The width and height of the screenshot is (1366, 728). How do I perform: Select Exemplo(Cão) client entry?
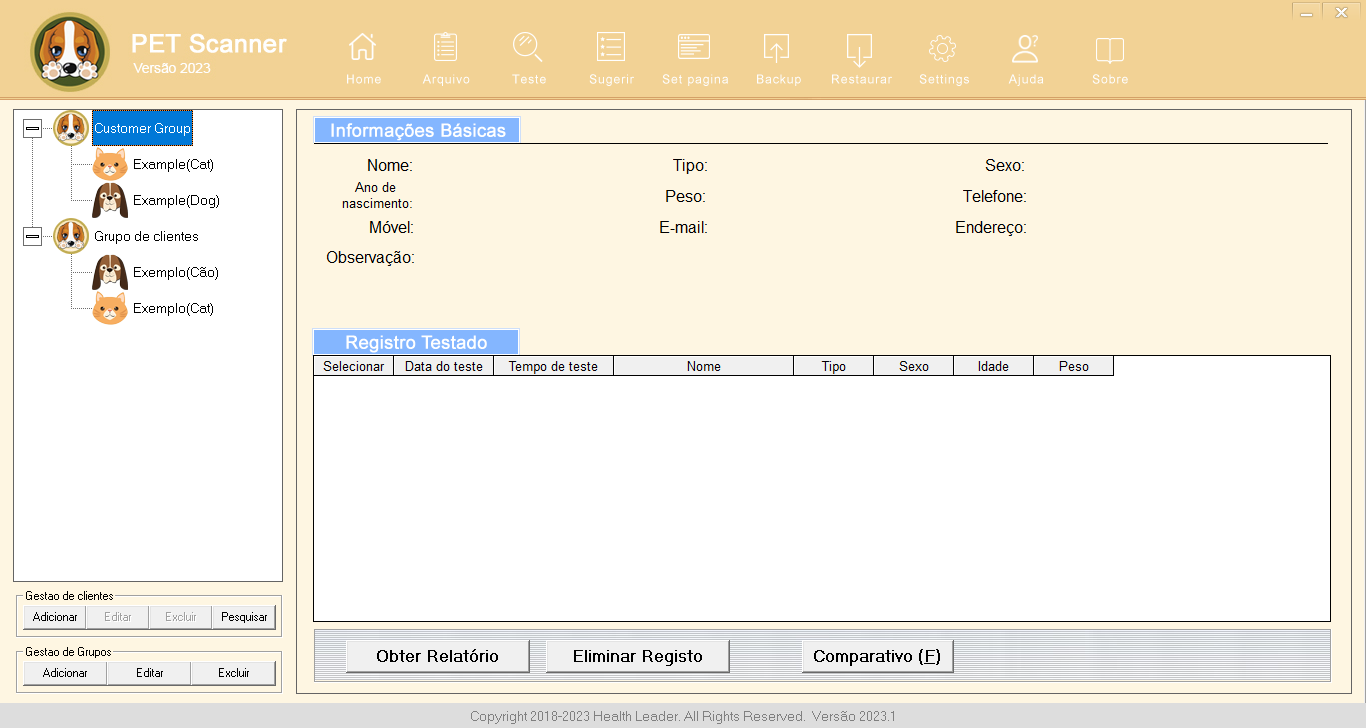(x=175, y=272)
